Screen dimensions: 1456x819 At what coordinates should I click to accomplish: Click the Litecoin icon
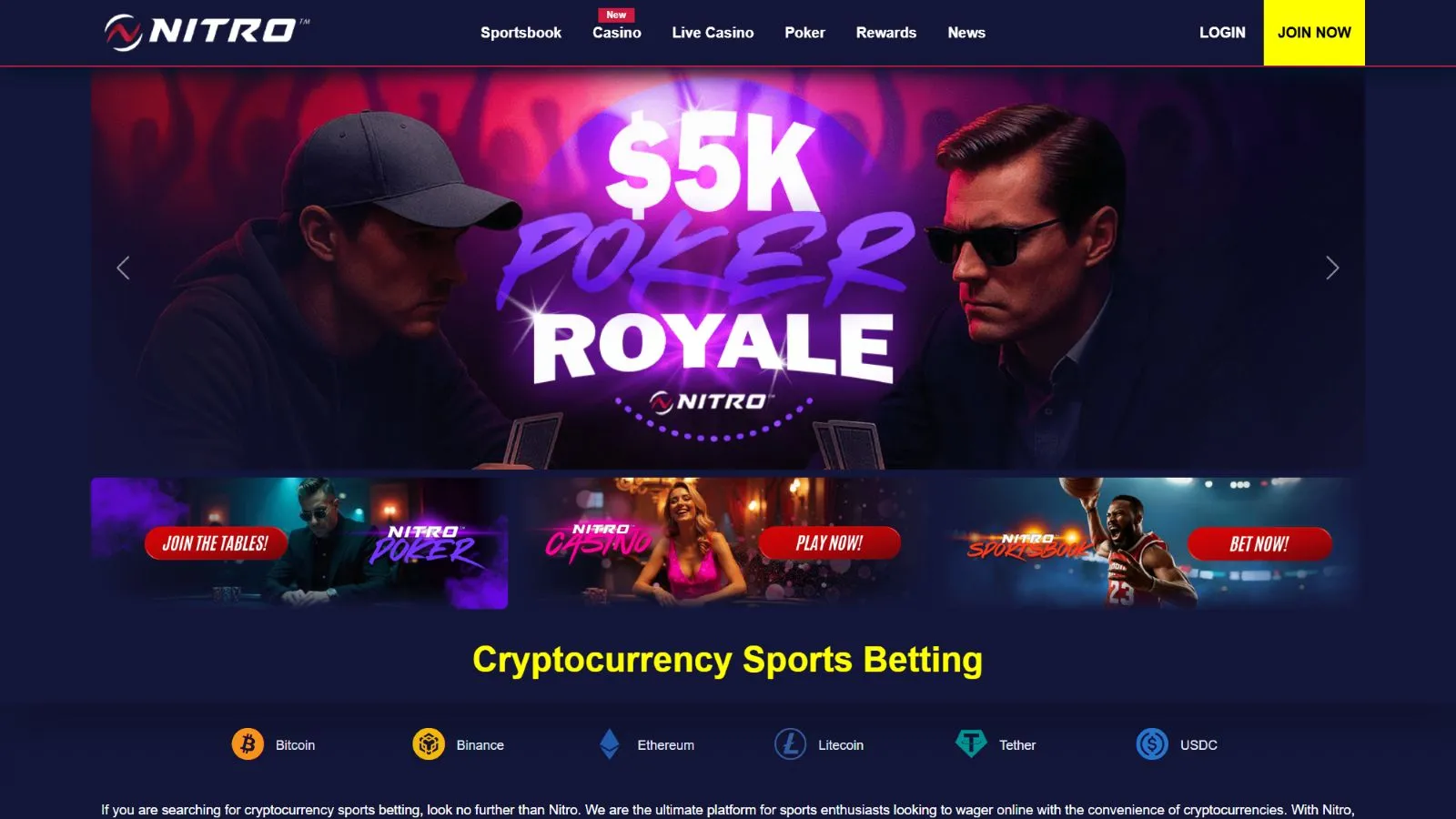coord(790,744)
